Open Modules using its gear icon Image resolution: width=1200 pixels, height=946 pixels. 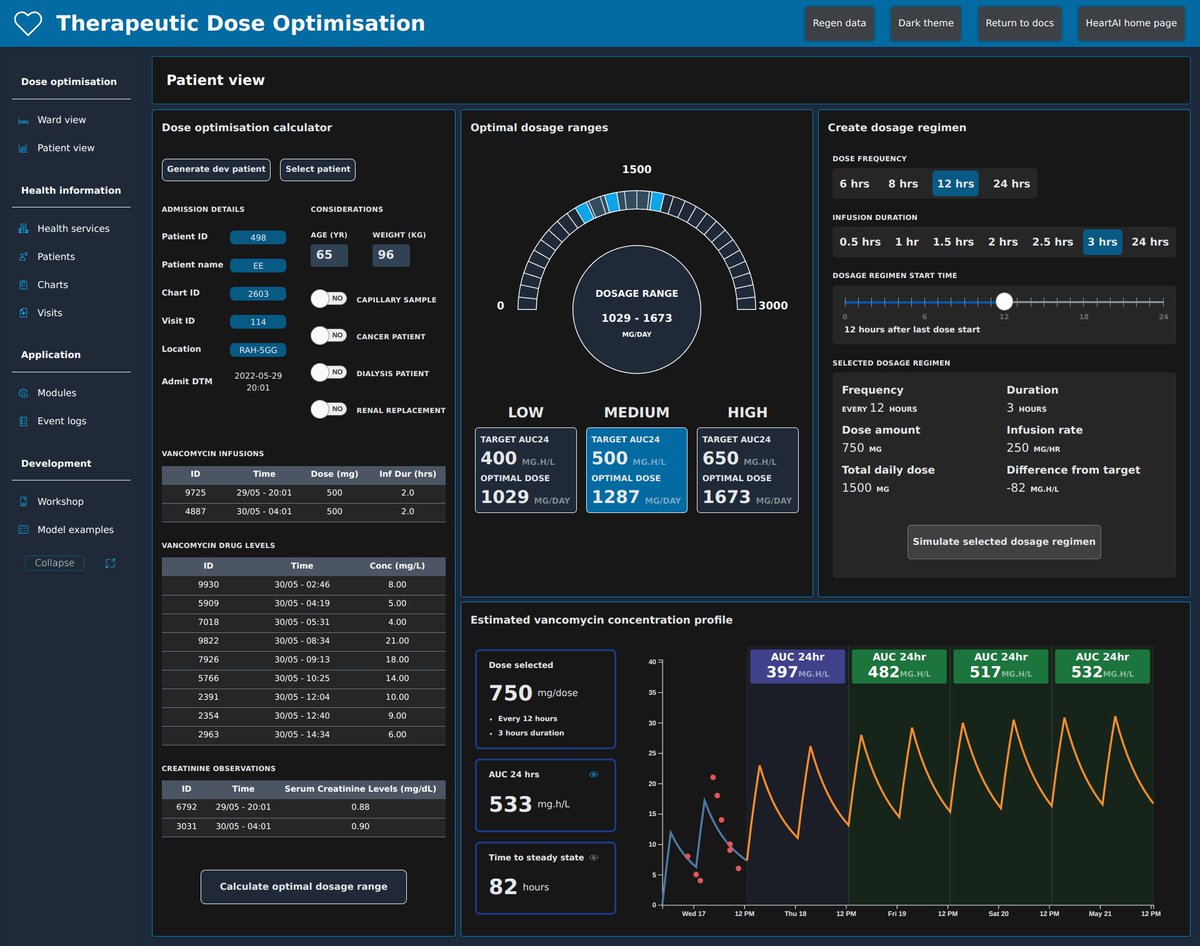click(22, 392)
